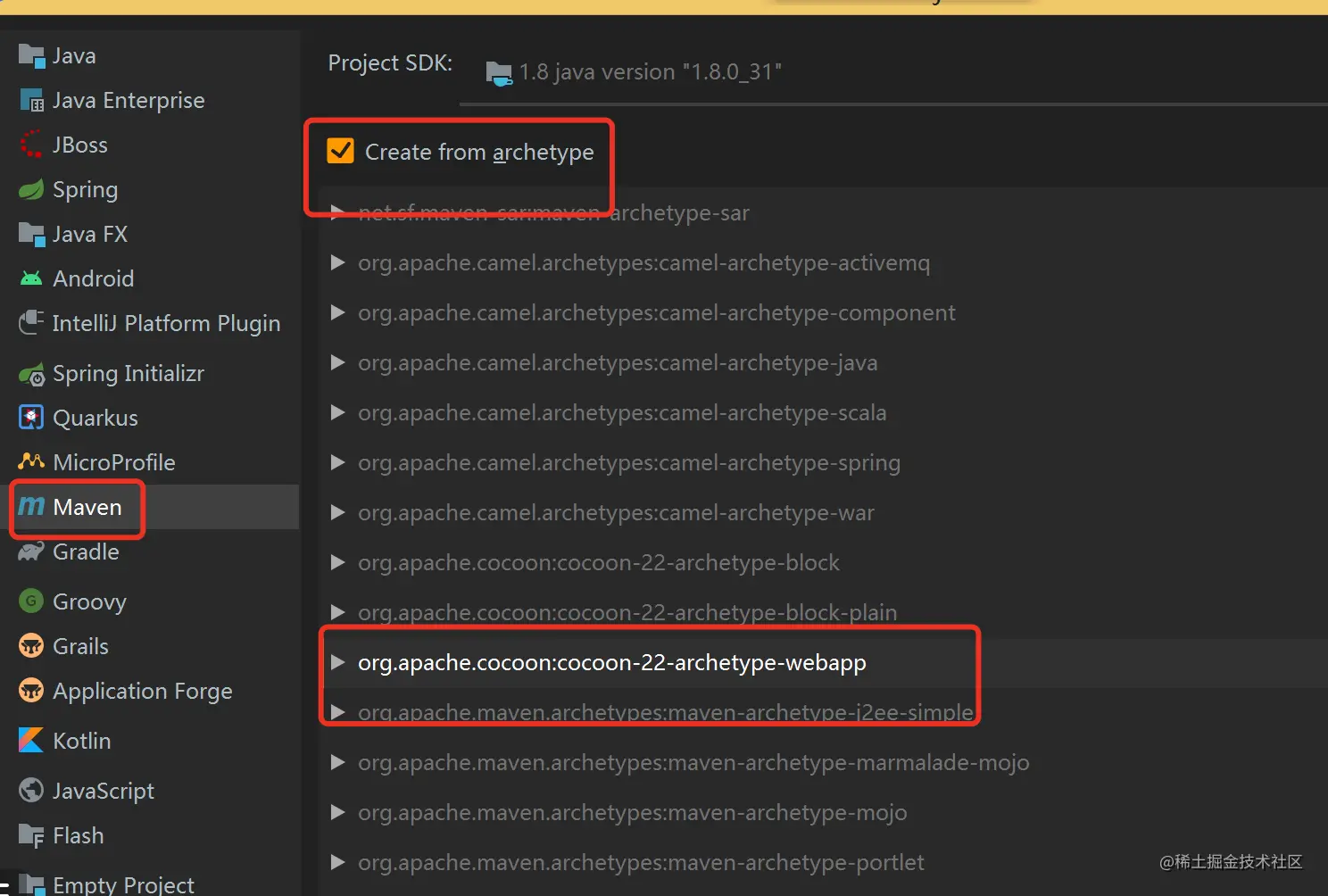The height and width of the screenshot is (896, 1328).
Task: Click the Gradle elephant icon
Action: (x=31, y=552)
